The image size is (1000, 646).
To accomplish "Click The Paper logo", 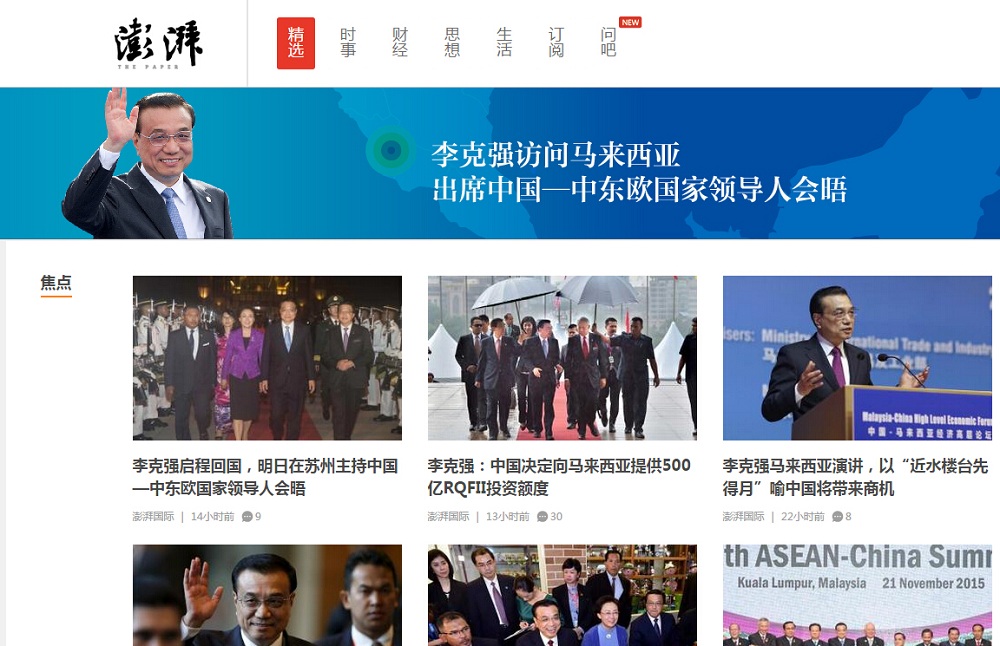I will 159,43.
